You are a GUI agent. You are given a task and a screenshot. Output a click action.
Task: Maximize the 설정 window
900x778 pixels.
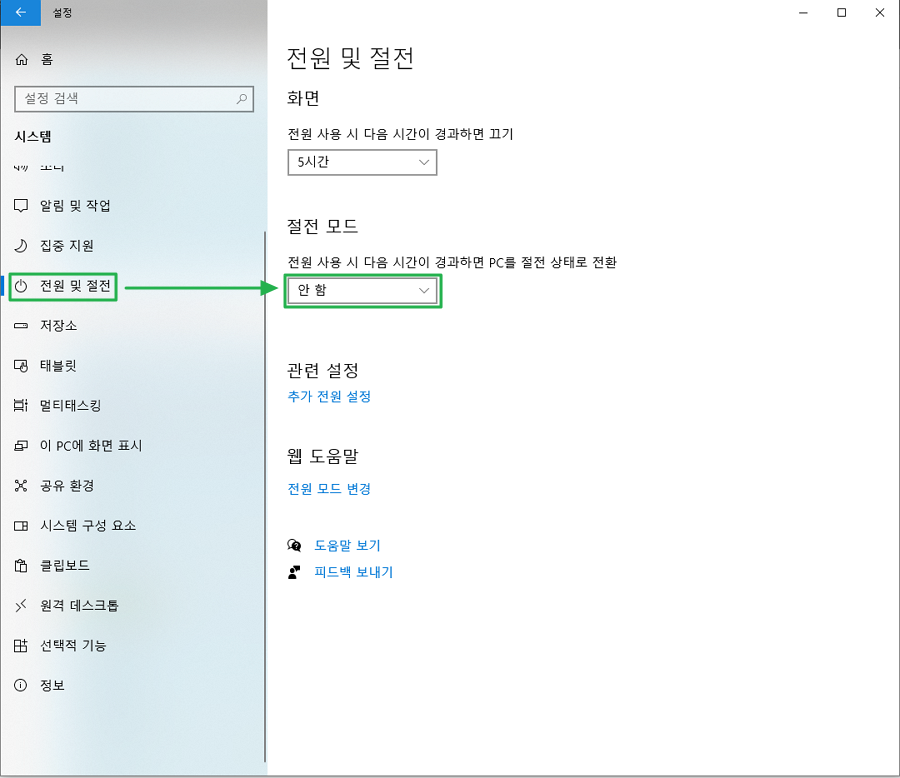point(841,13)
